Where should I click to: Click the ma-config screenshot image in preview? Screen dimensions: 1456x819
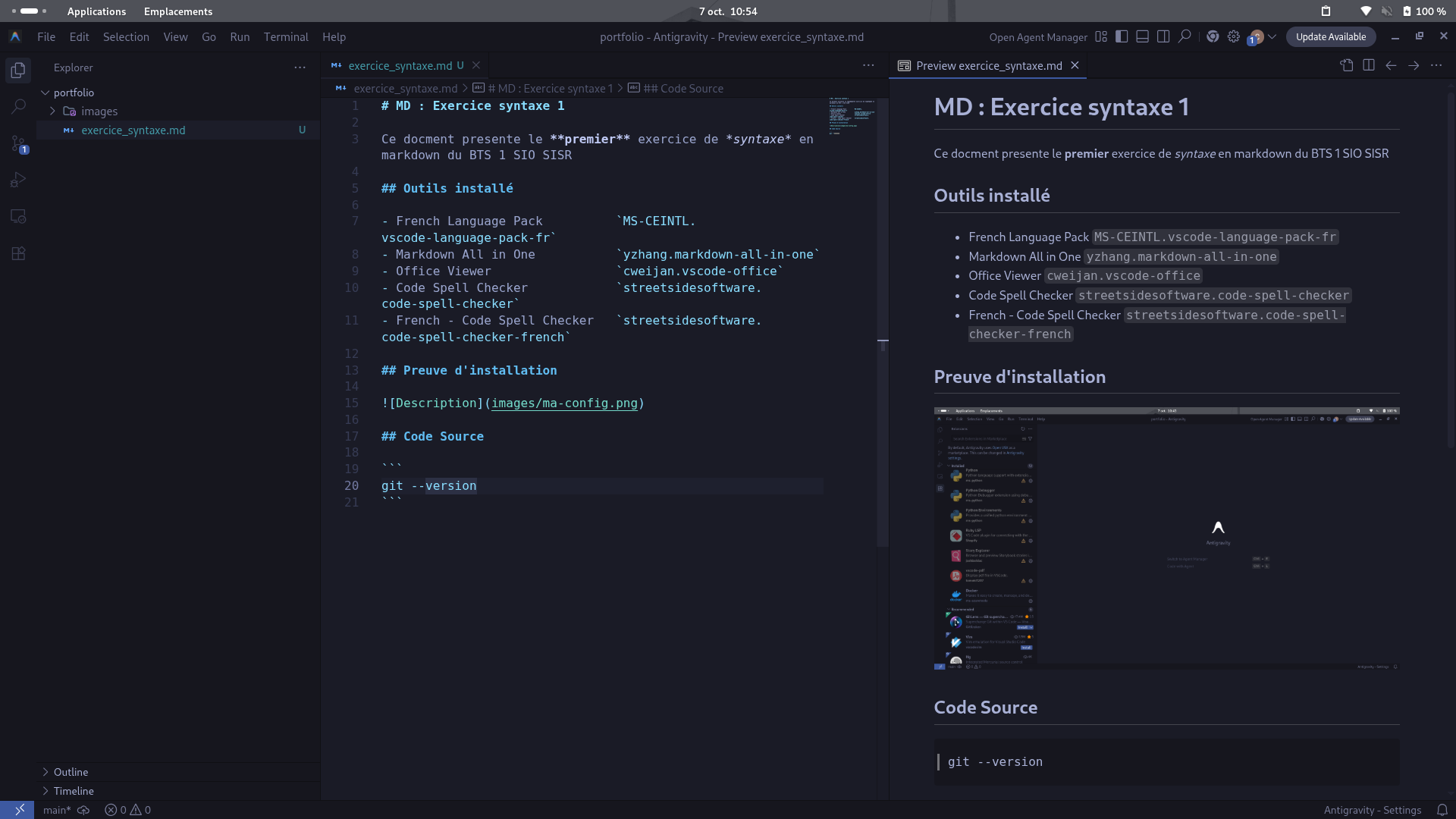pyautogui.click(x=1166, y=538)
